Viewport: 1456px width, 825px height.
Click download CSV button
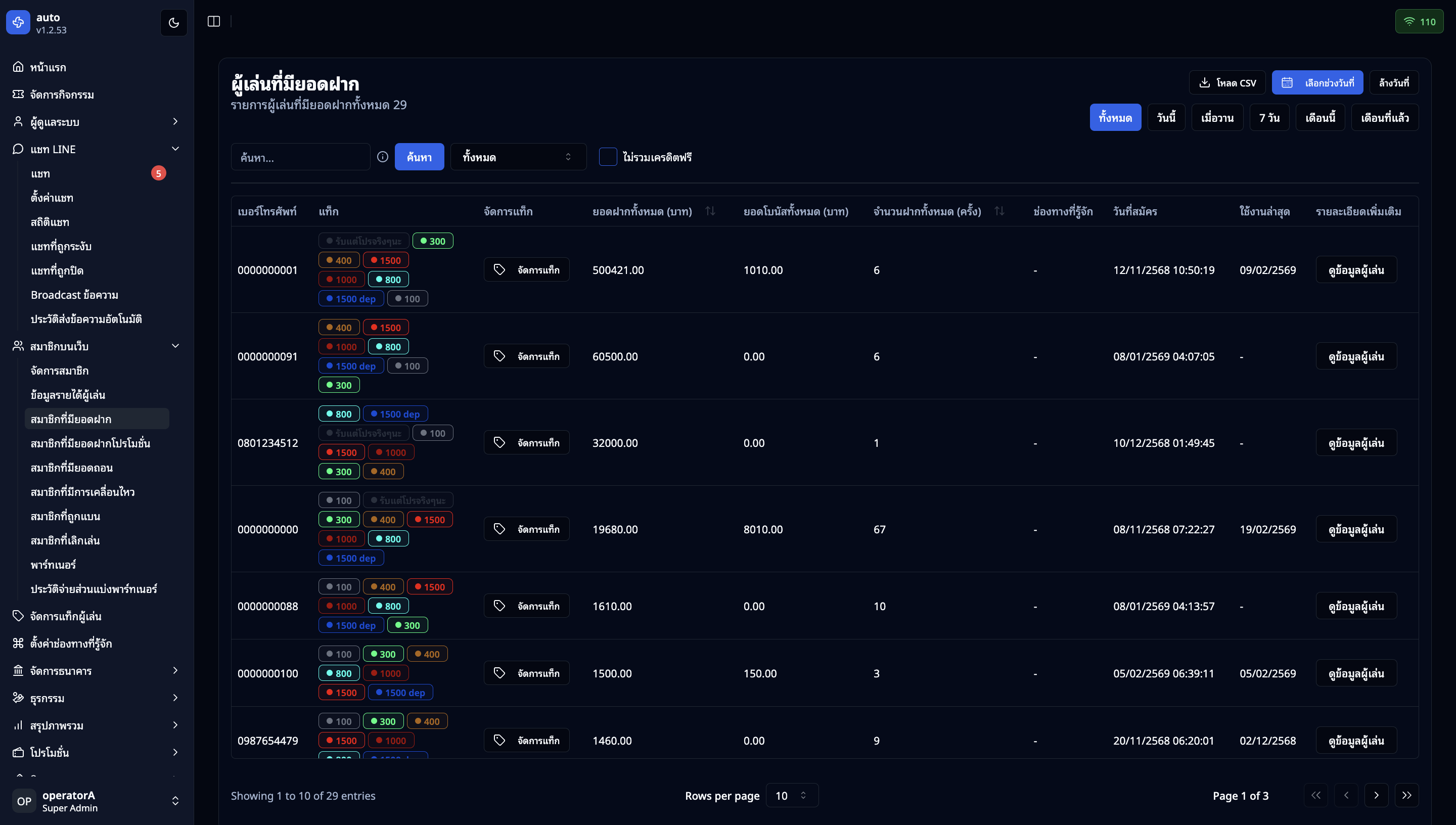pyautogui.click(x=1227, y=83)
